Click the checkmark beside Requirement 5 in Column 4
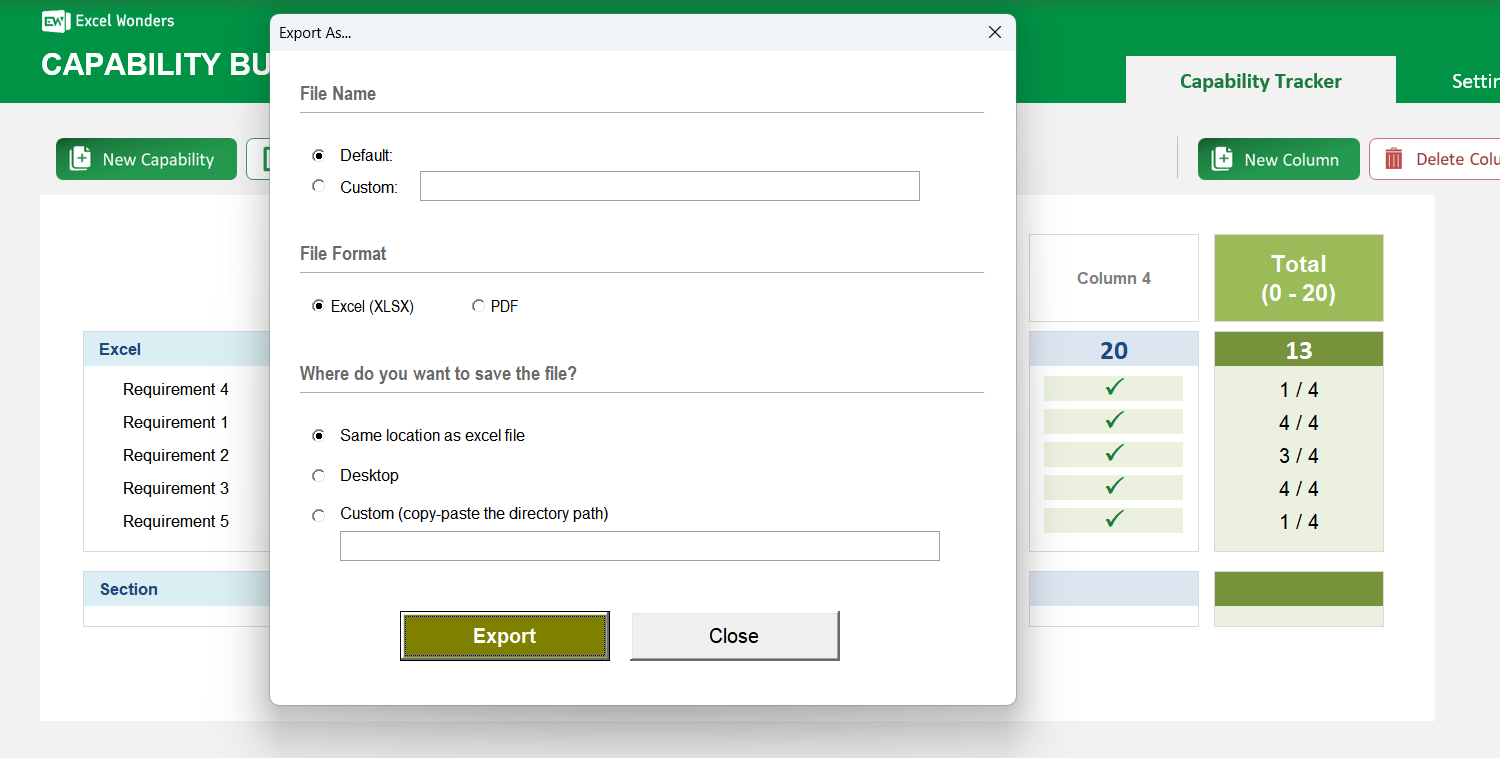 point(1113,520)
